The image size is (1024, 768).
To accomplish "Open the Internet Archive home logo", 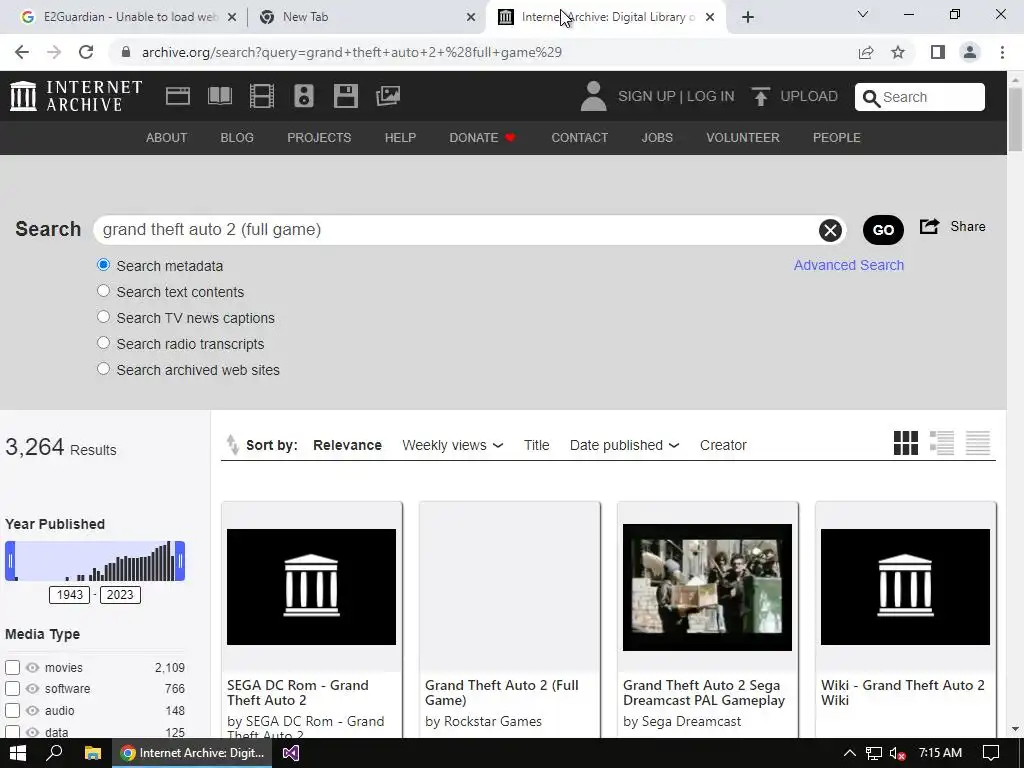I will point(76,96).
